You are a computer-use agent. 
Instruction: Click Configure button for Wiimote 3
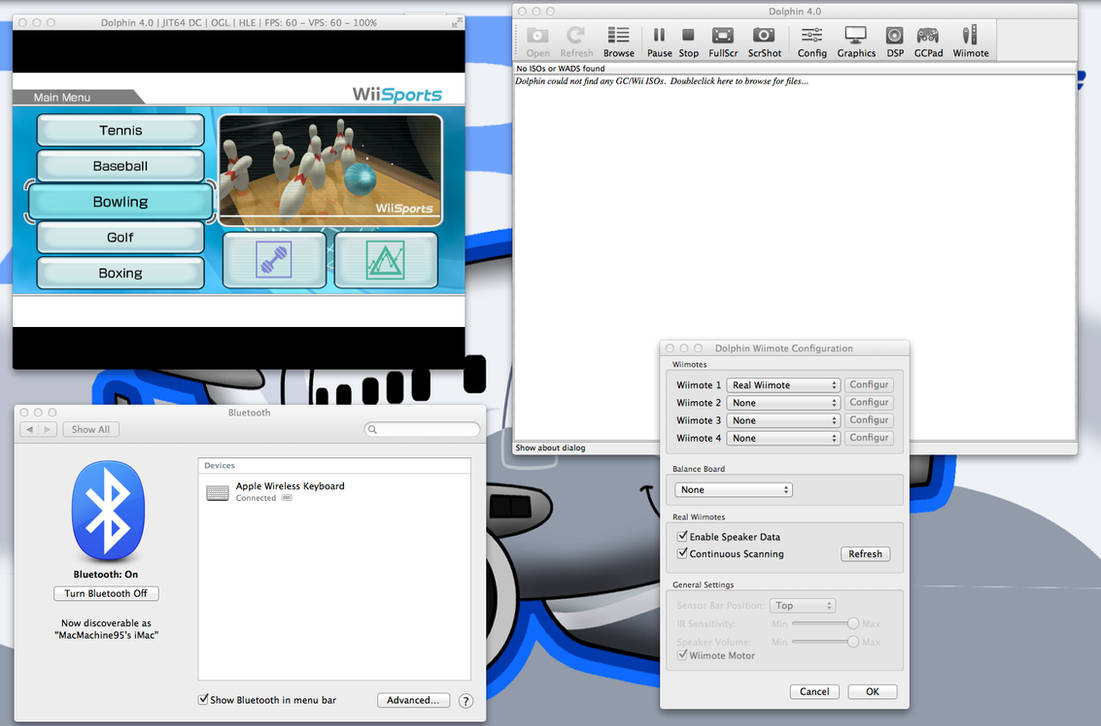869,420
